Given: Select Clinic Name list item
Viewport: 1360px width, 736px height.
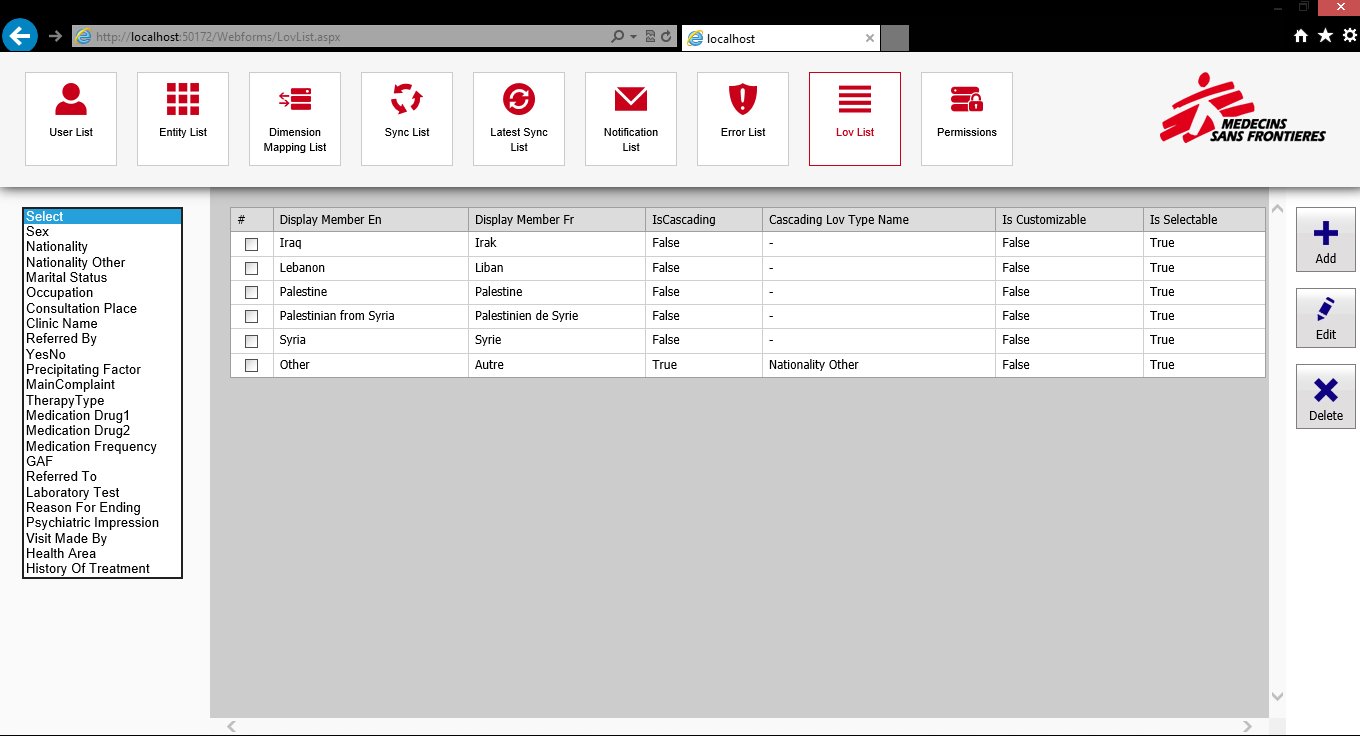Looking at the screenshot, I should [x=102, y=323].
